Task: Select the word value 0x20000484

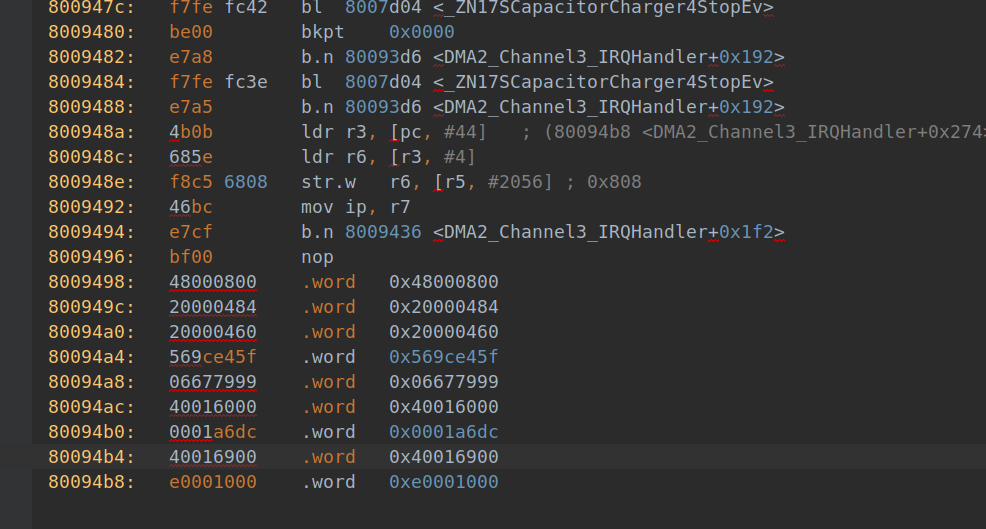Action: pyautogui.click(x=443, y=307)
